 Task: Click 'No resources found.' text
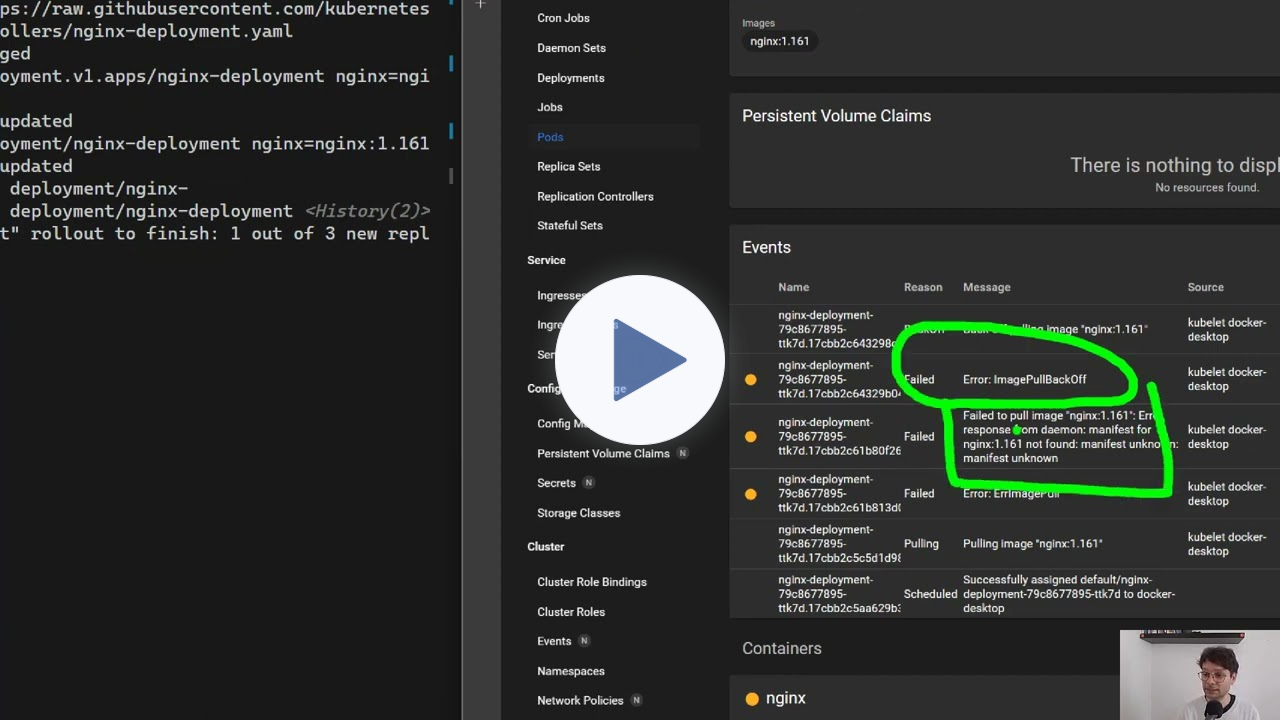(x=1207, y=188)
